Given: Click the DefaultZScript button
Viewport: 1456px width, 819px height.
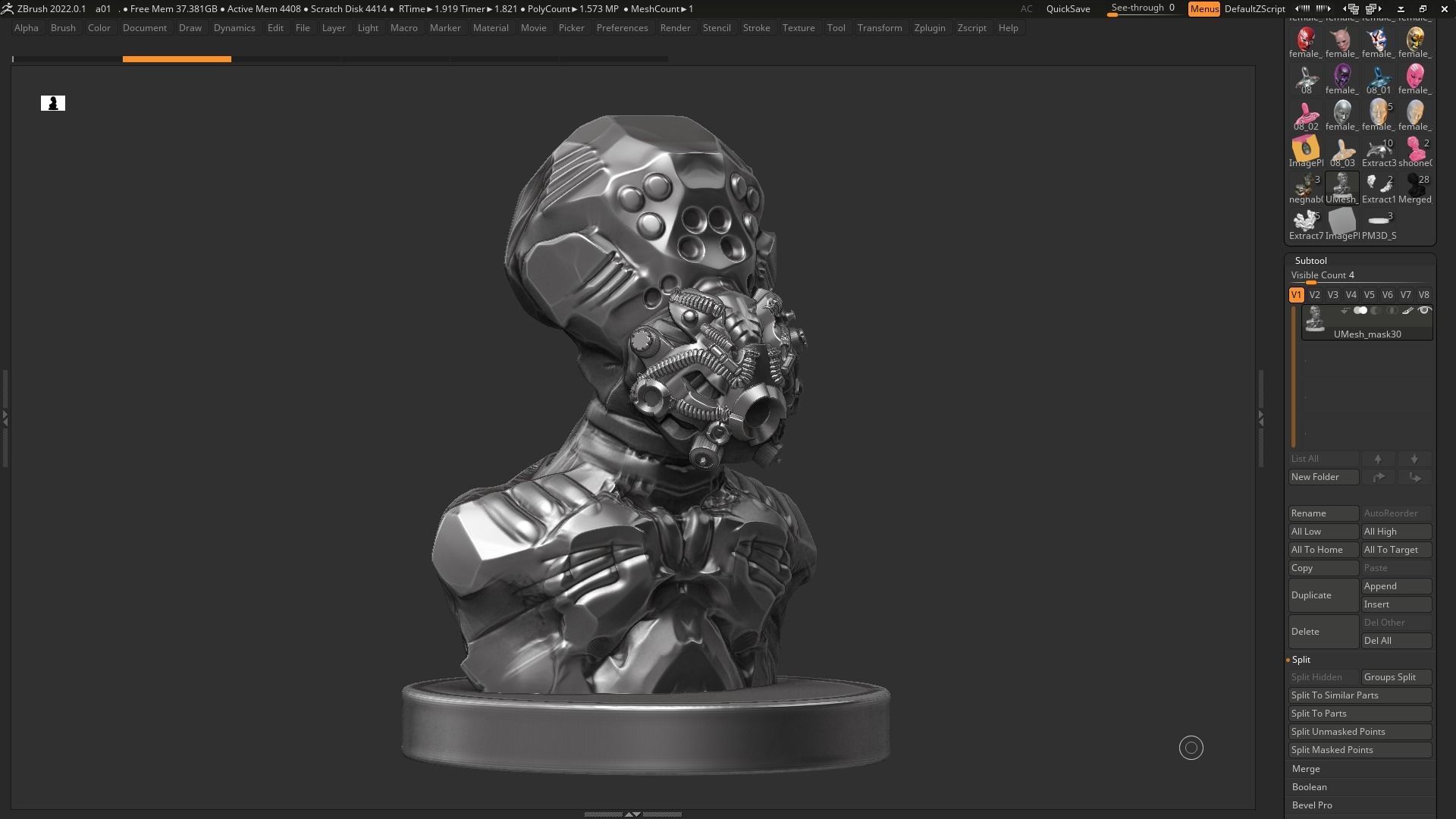Looking at the screenshot, I should coord(1254,9).
